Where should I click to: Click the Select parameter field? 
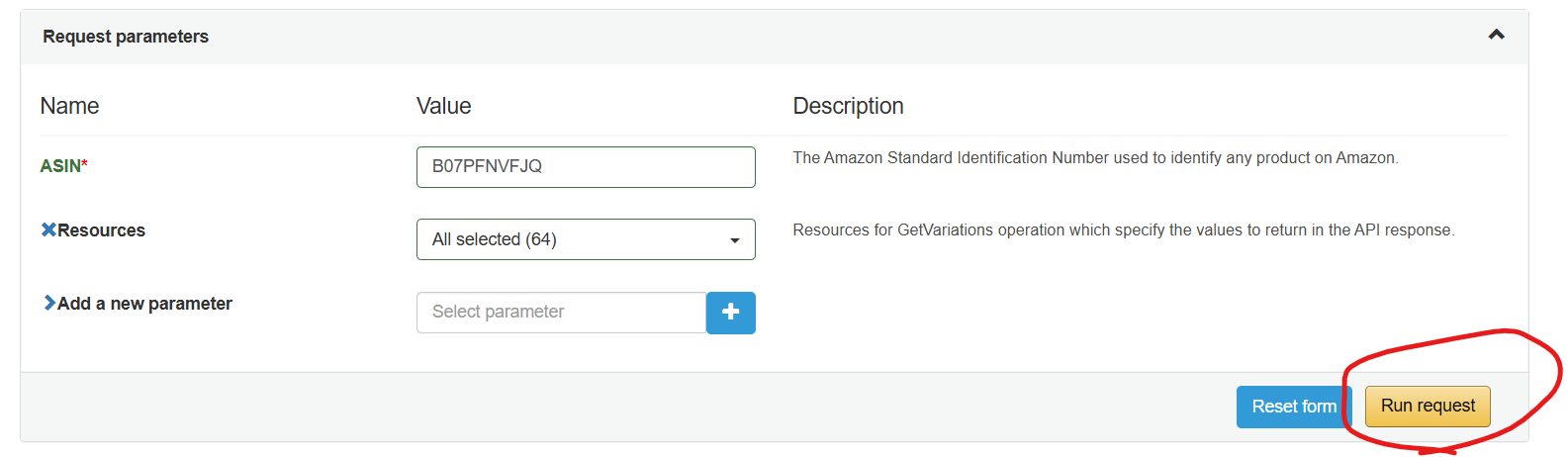(x=561, y=313)
